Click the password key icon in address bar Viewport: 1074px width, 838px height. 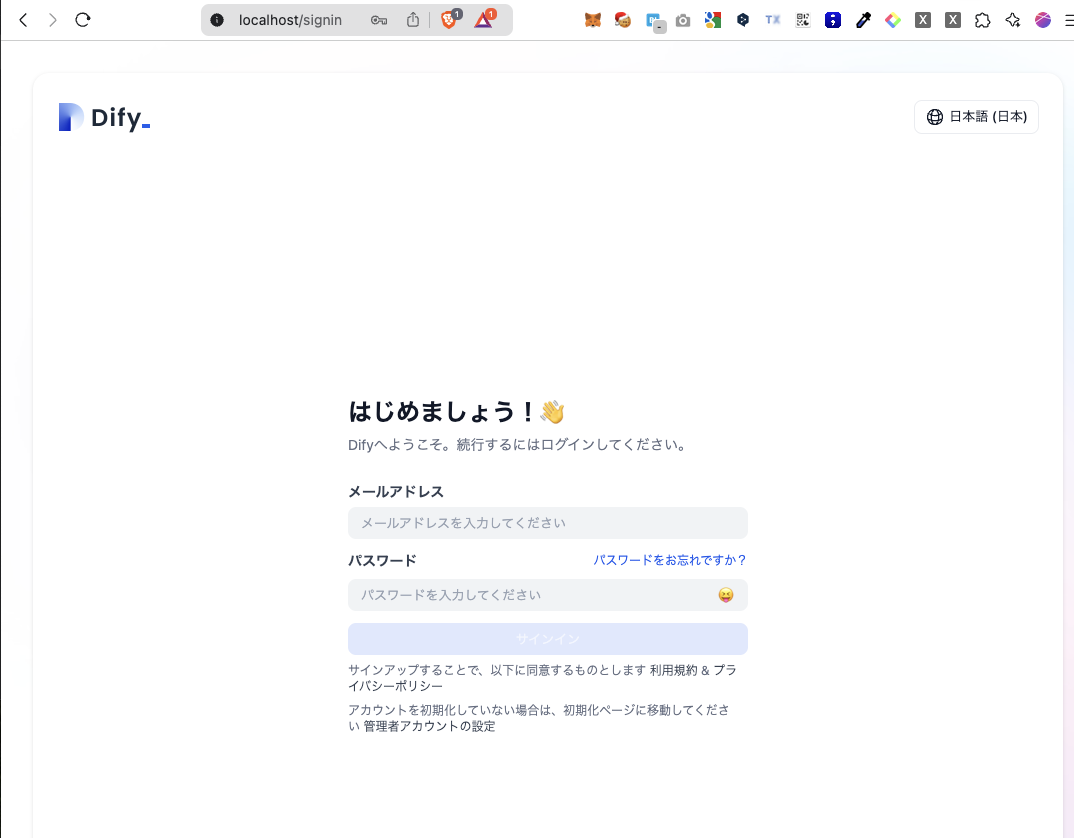tap(378, 19)
